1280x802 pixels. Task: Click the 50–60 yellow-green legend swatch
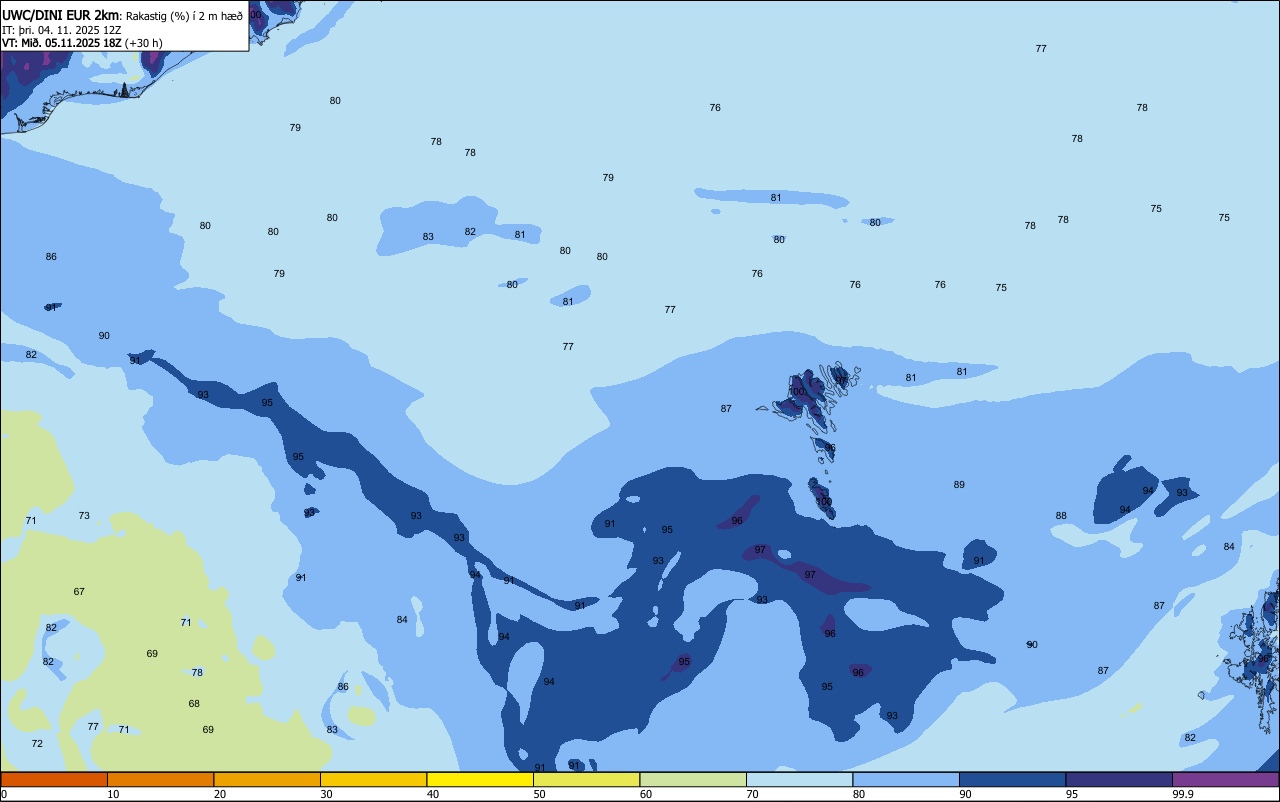click(586, 779)
